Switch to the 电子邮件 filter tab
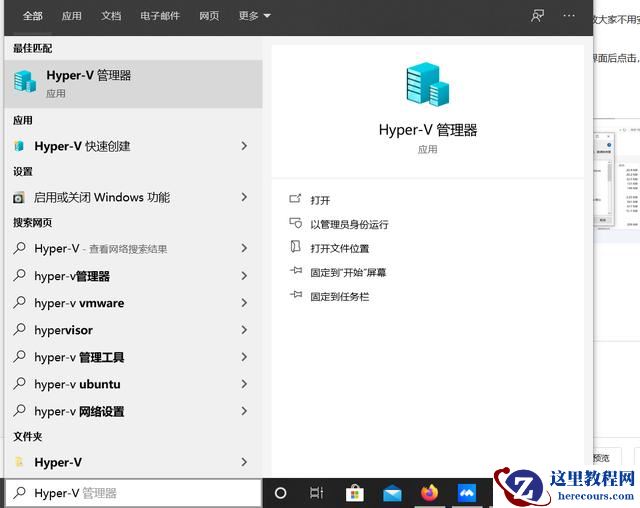The height and width of the screenshot is (508, 640). [x=160, y=16]
